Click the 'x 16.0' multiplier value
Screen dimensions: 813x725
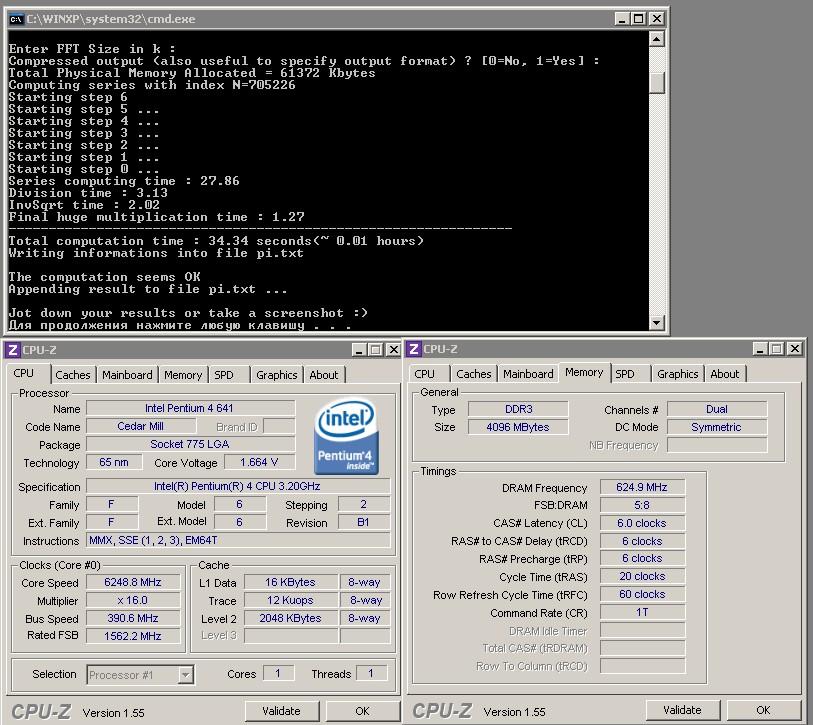click(x=133, y=601)
